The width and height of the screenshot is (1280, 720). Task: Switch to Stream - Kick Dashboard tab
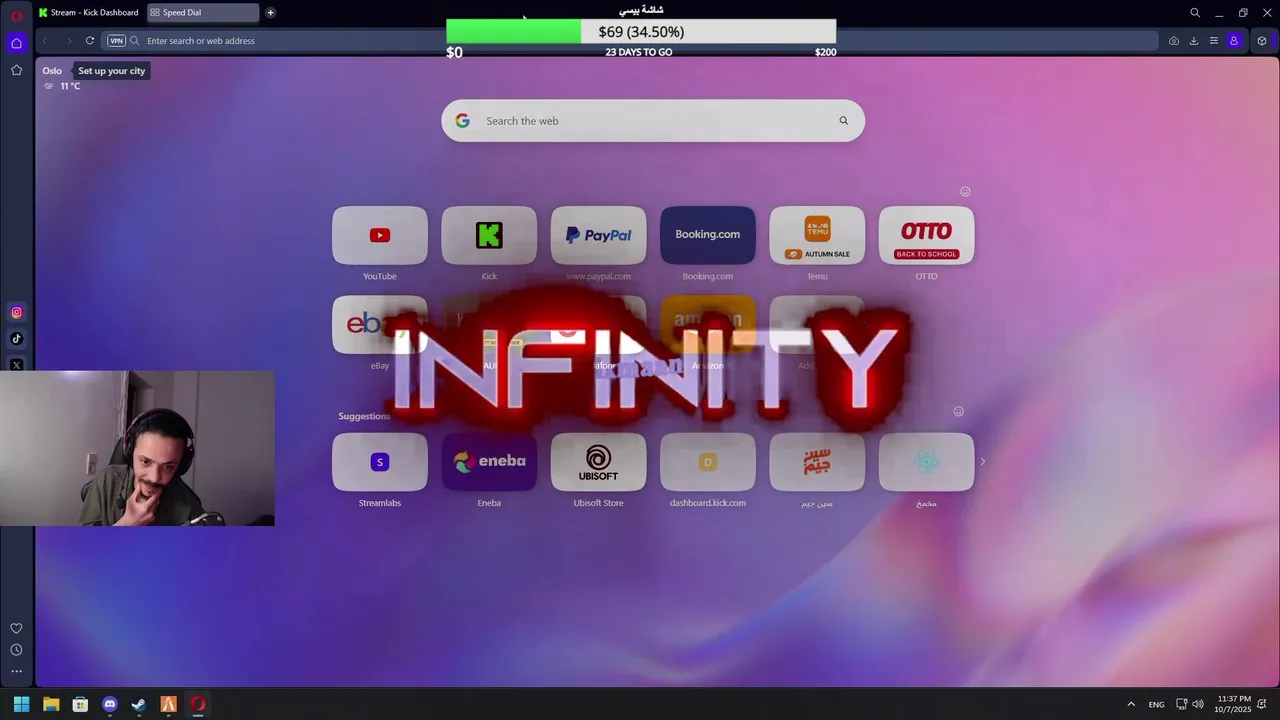coord(90,13)
